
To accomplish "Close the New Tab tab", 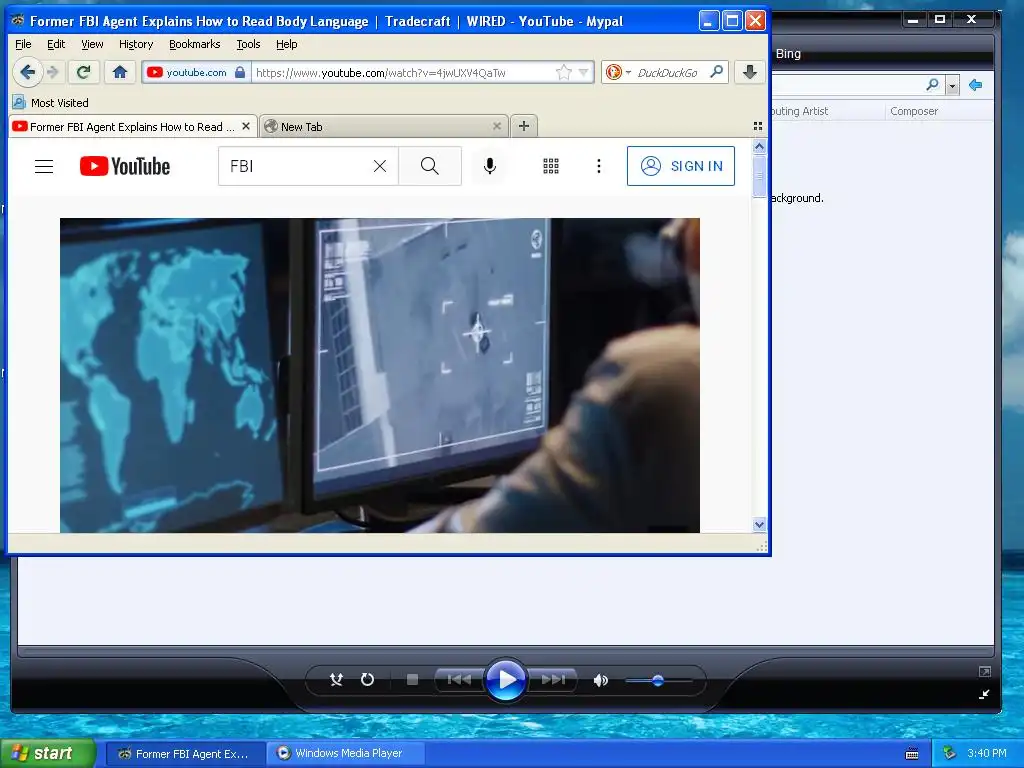I will [497, 126].
